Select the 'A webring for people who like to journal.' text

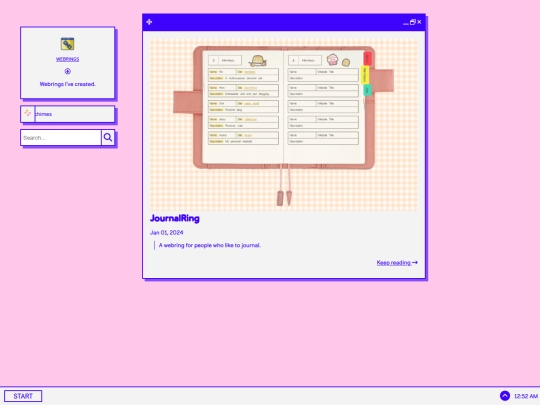click(210, 245)
